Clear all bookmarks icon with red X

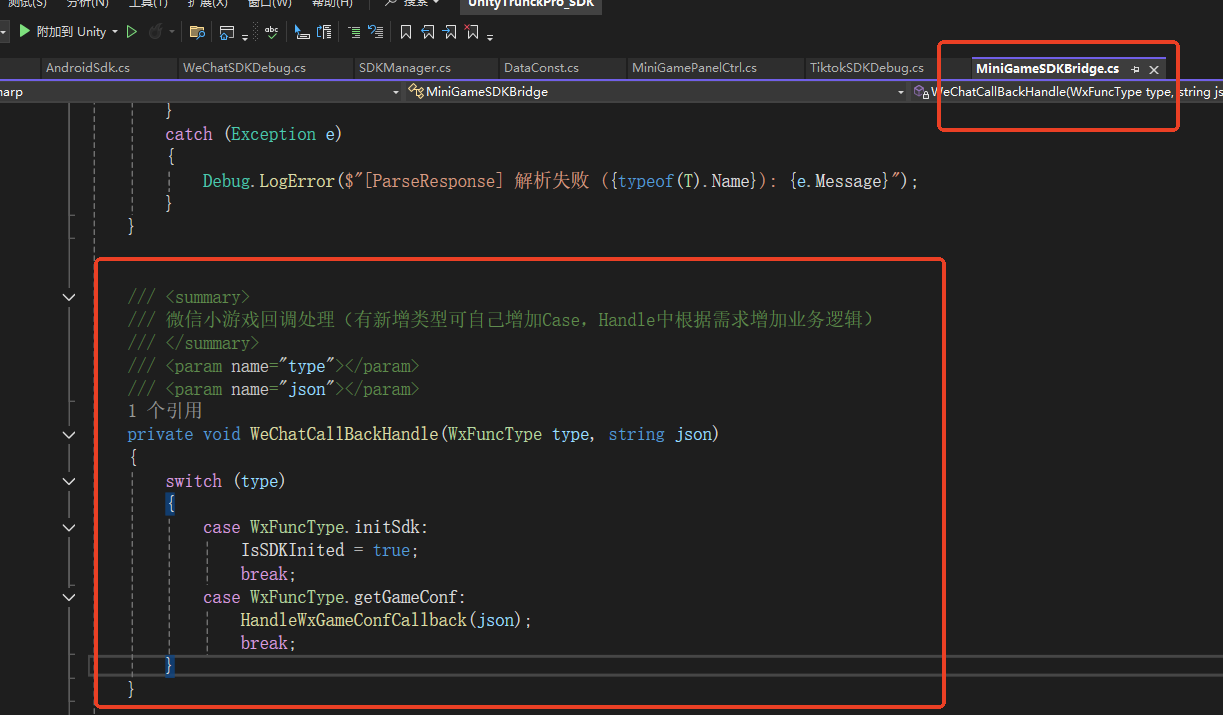(x=473, y=32)
